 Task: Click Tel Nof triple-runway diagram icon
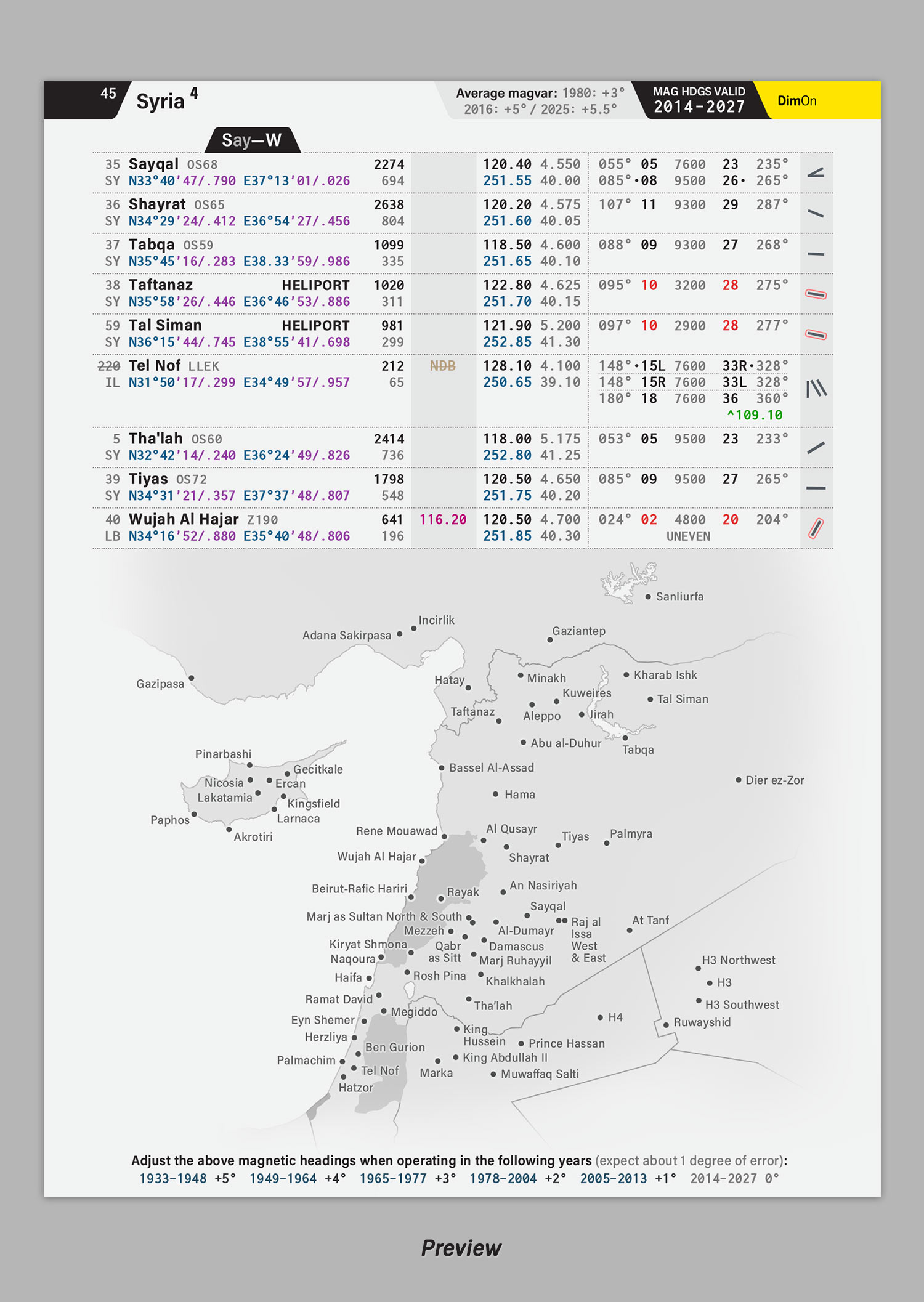(x=816, y=389)
